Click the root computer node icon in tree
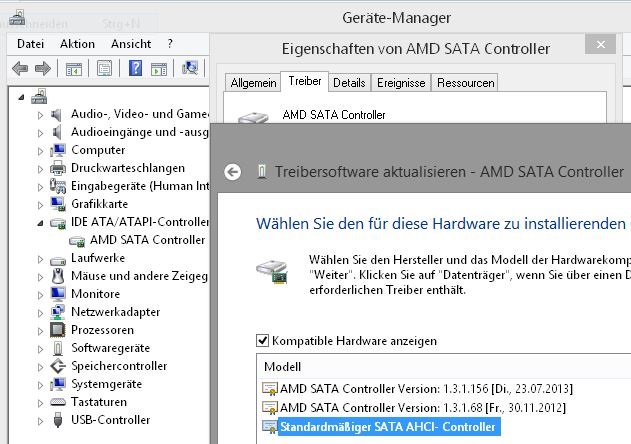This screenshot has height=444, width=631. tap(39, 97)
